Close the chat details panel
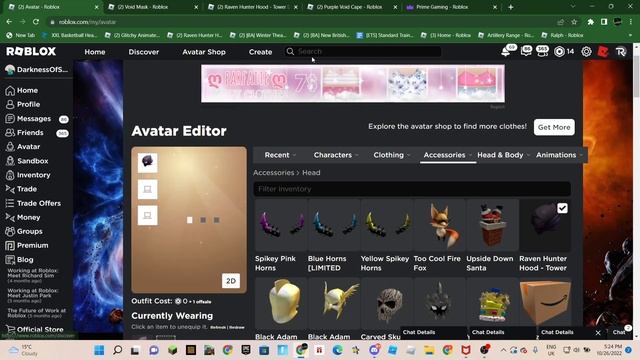The height and width of the screenshot is (360, 640). click(x=598, y=333)
